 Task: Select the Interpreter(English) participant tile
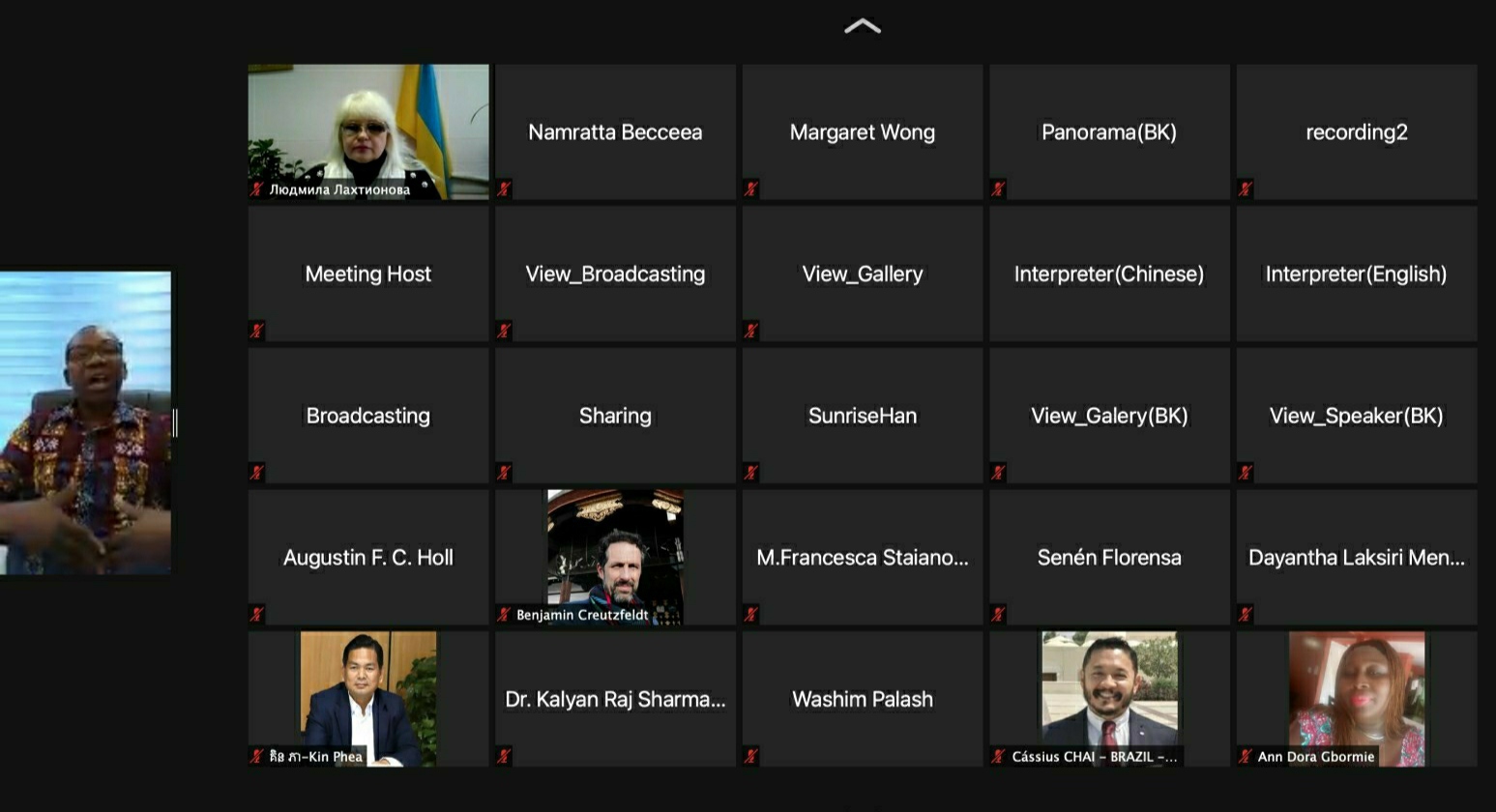pyautogui.click(x=1356, y=275)
